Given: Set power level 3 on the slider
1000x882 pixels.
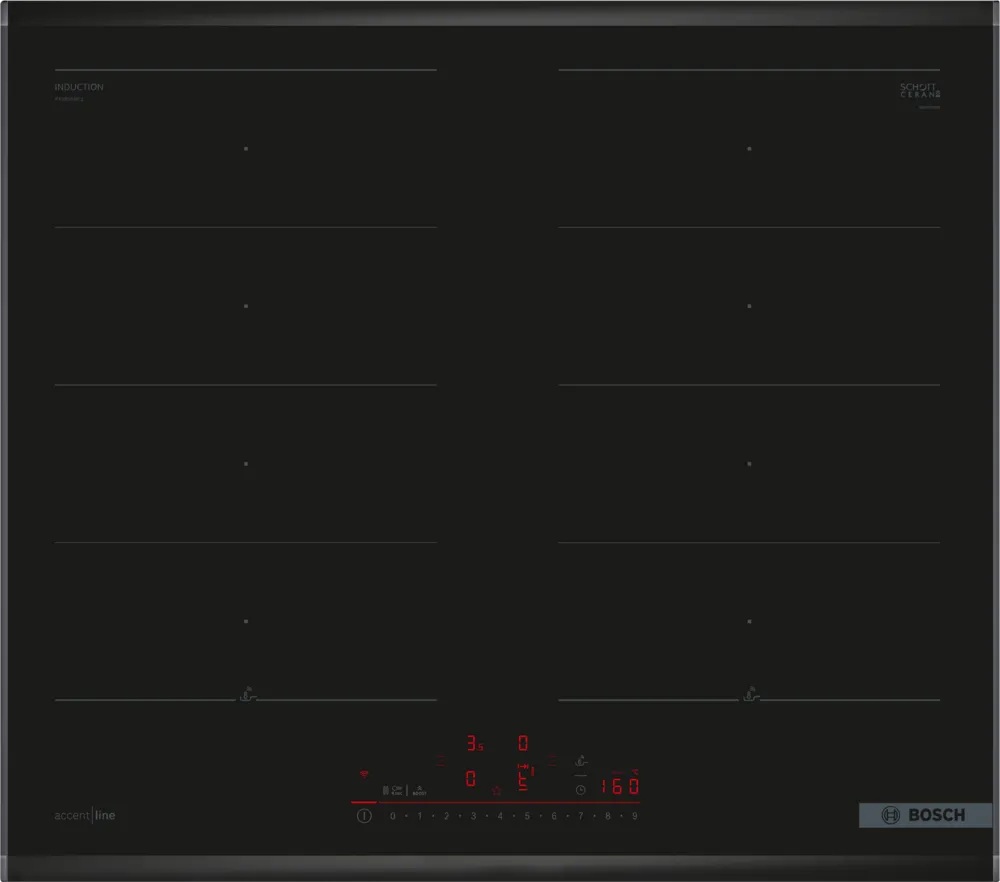Looking at the screenshot, I should click(473, 816).
